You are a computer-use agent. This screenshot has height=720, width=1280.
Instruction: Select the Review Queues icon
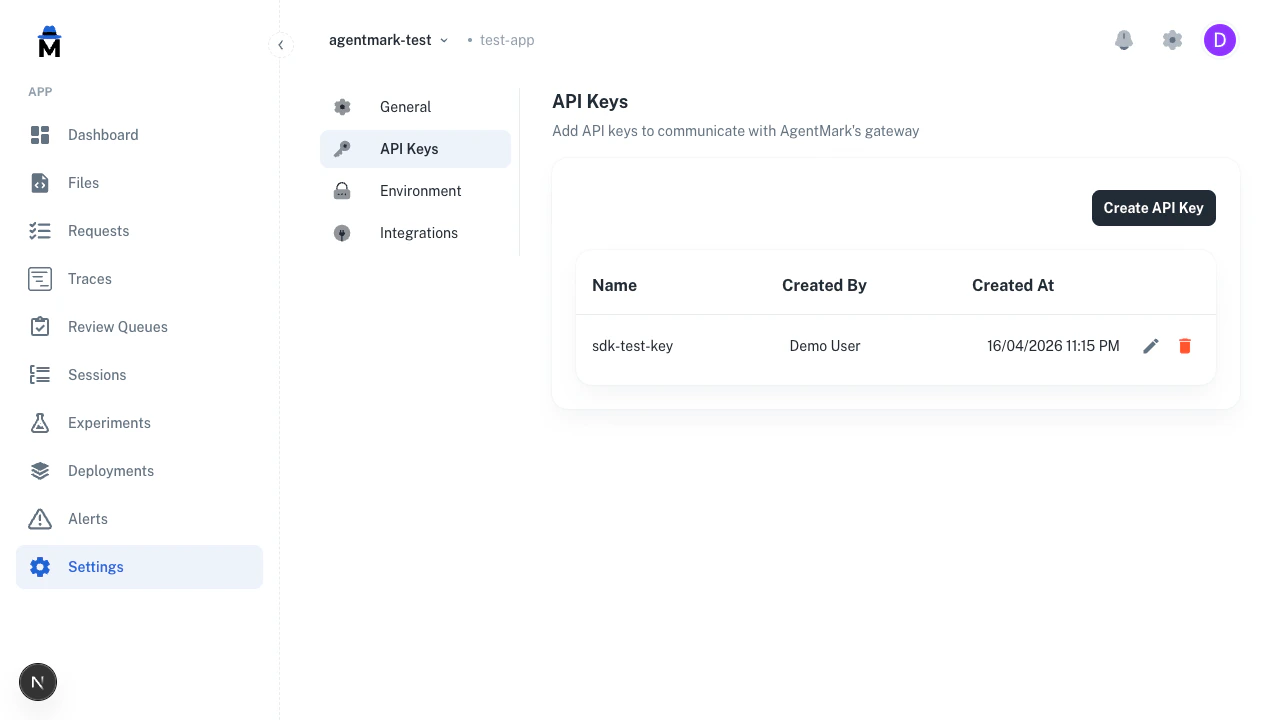[x=40, y=327]
